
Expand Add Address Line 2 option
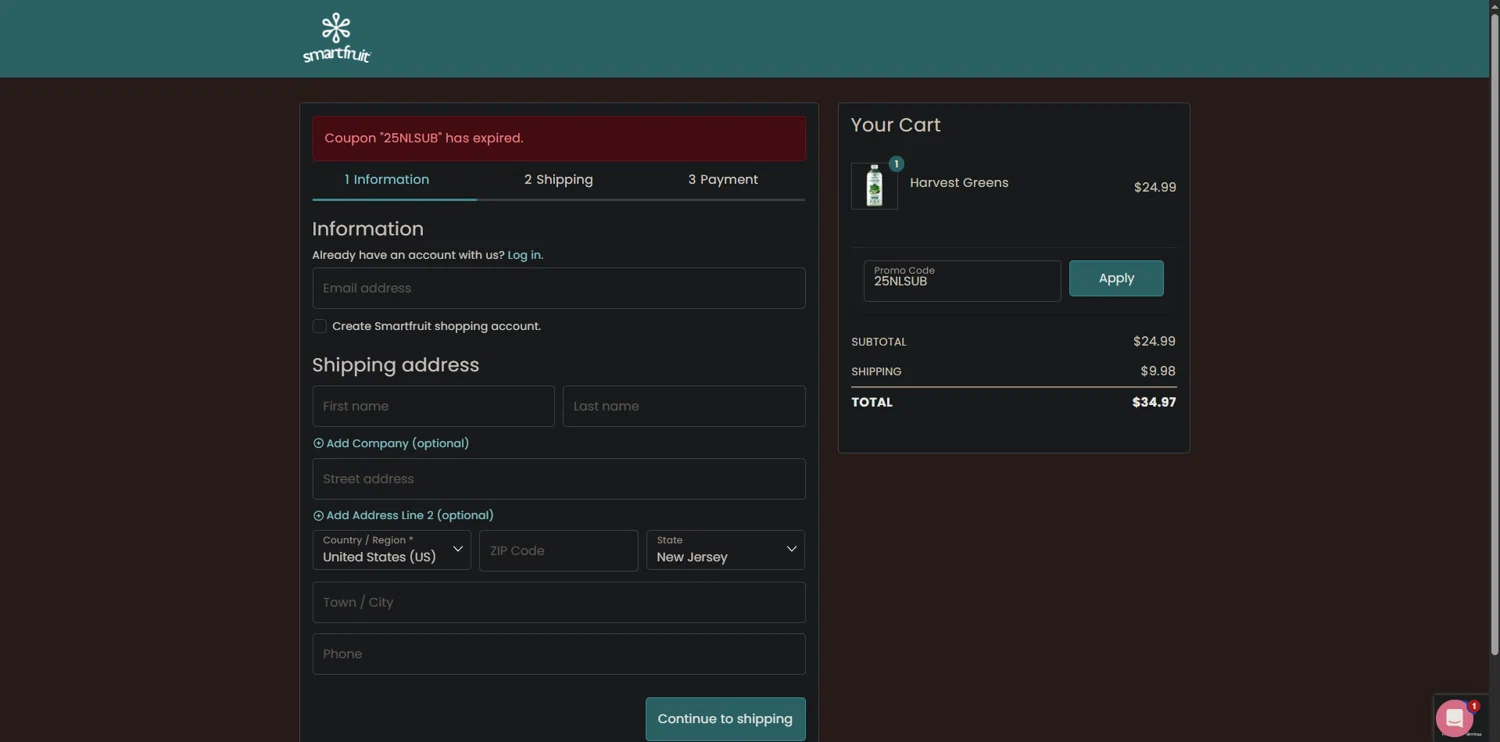(x=403, y=515)
